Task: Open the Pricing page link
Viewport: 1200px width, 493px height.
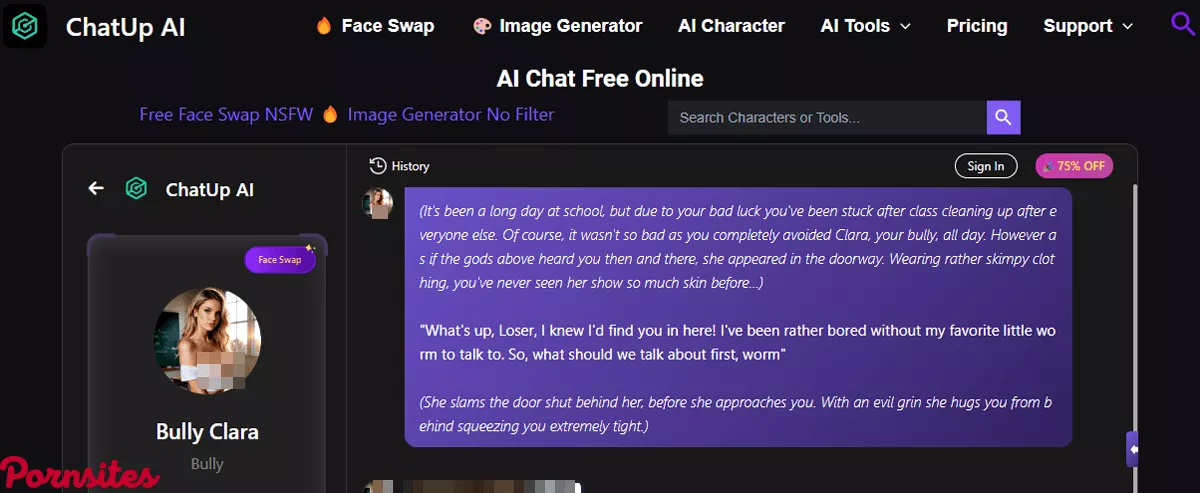Action: click(x=977, y=26)
